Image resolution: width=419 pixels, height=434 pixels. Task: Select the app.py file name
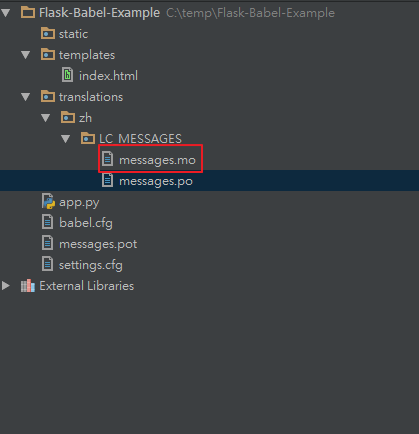(79, 202)
